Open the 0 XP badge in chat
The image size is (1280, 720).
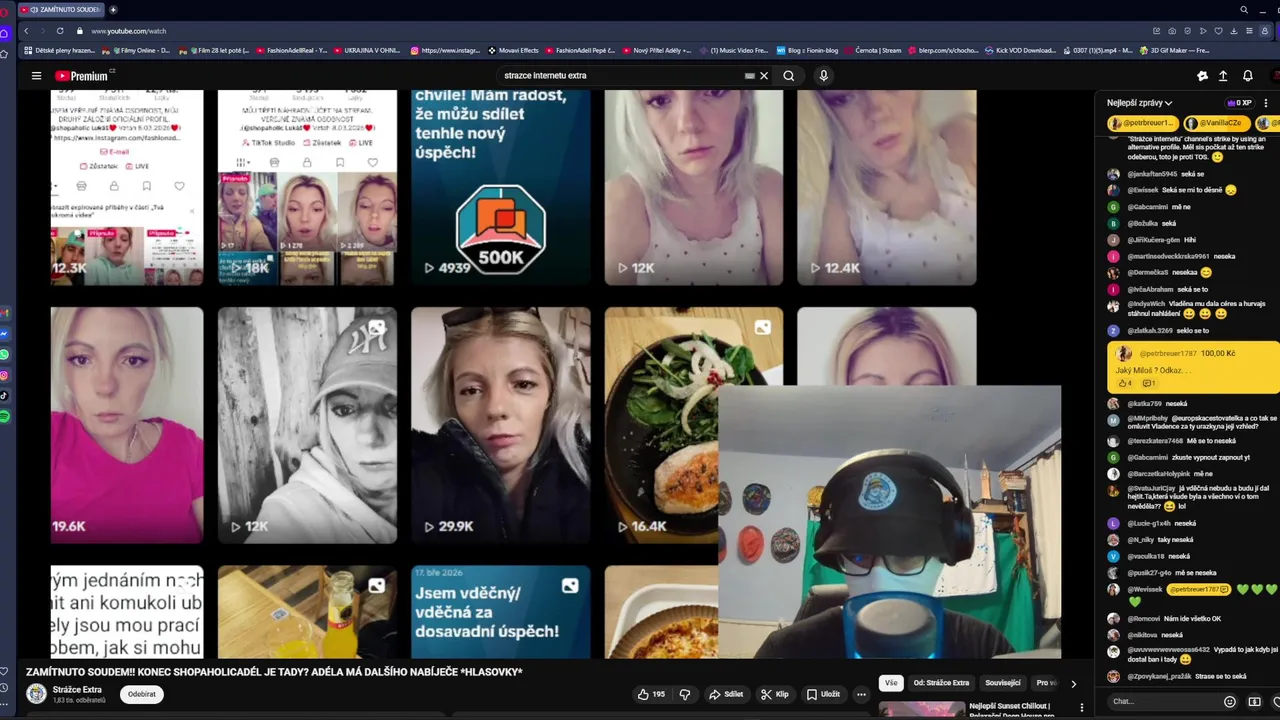tap(1239, 103)
